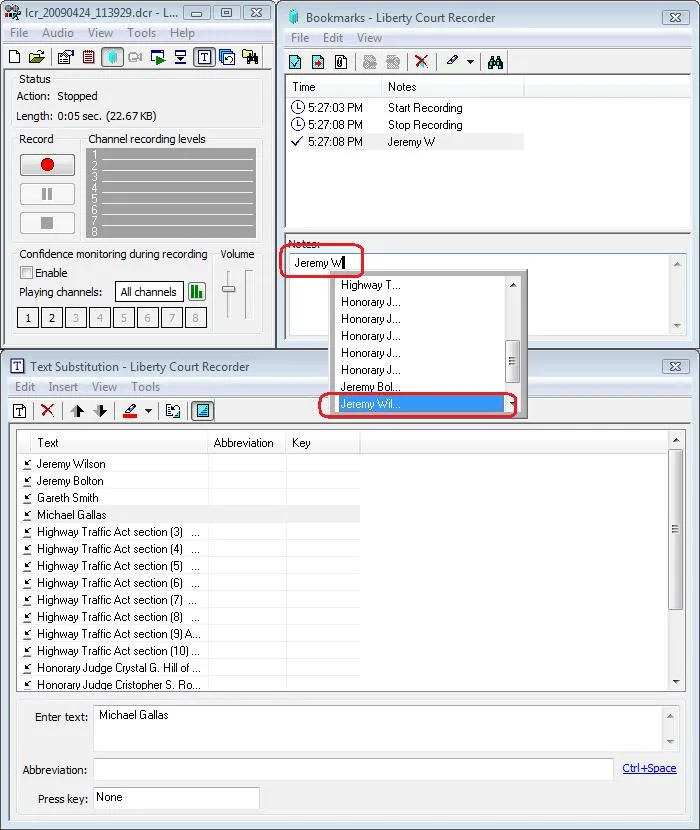Viewport: 700px width, 830px height.
Task: Toggle playing channel 1 button
Action: click(28, 318)
